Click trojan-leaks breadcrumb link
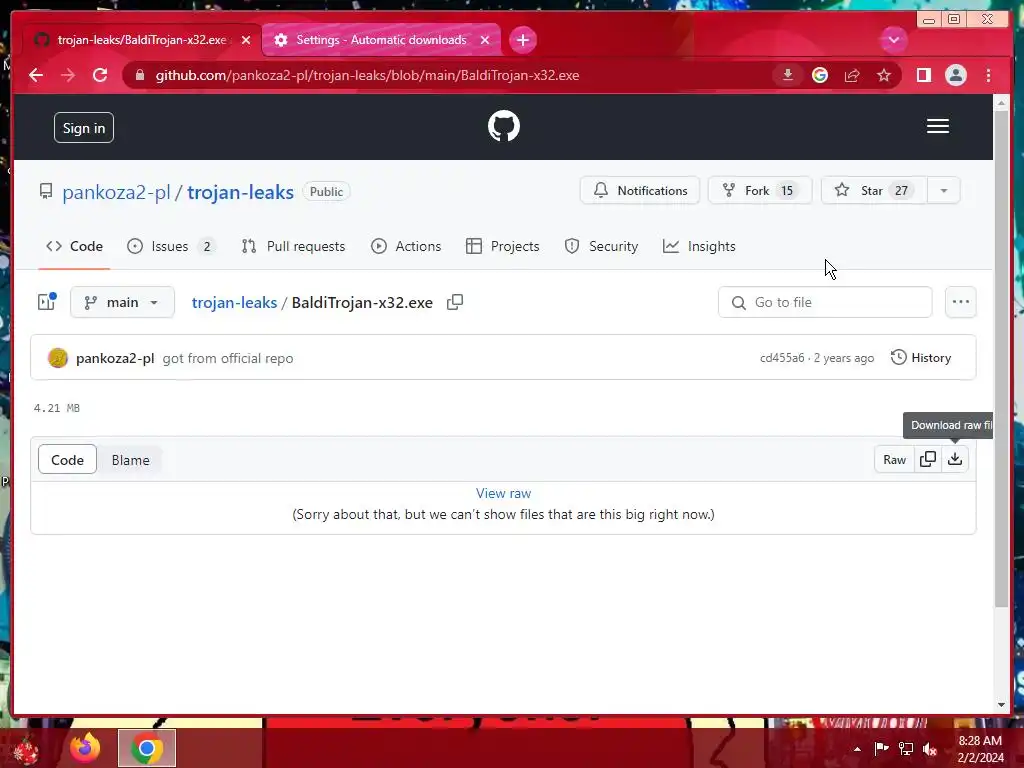 coord(234,302)
